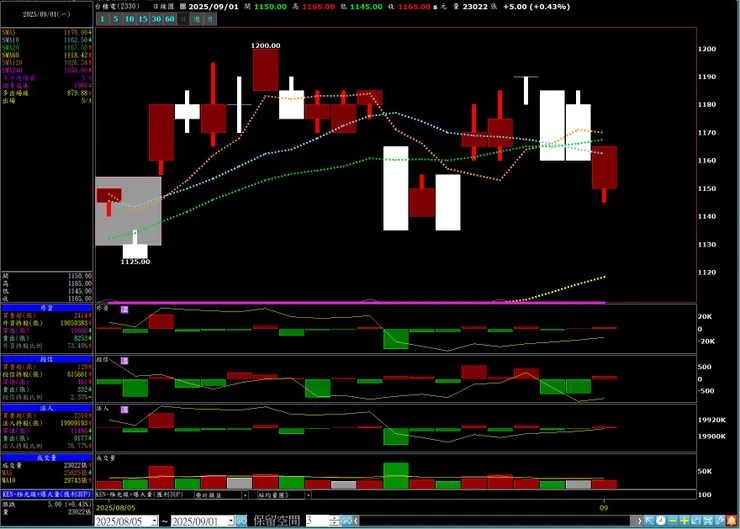
Task: Click the grey highlighted first candle box
Action: pos(128,211)
